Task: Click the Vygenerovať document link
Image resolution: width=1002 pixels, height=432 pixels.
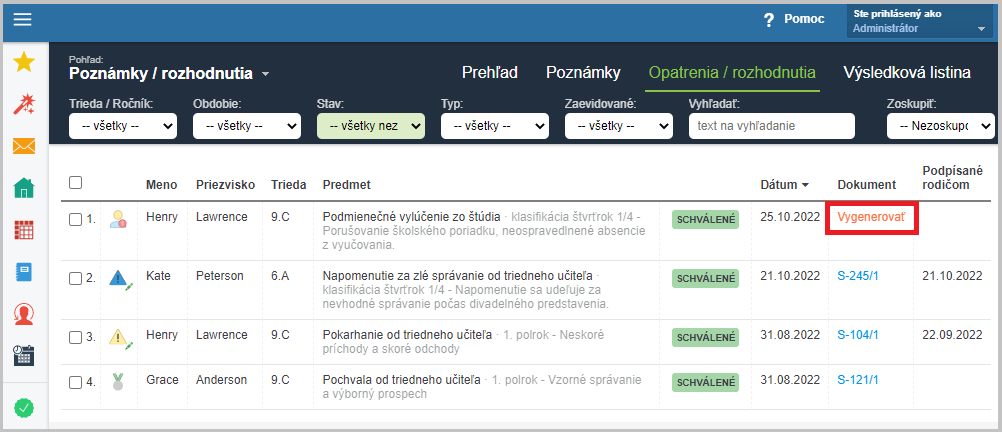Action: pyautogui.click(x=872, y=217)
